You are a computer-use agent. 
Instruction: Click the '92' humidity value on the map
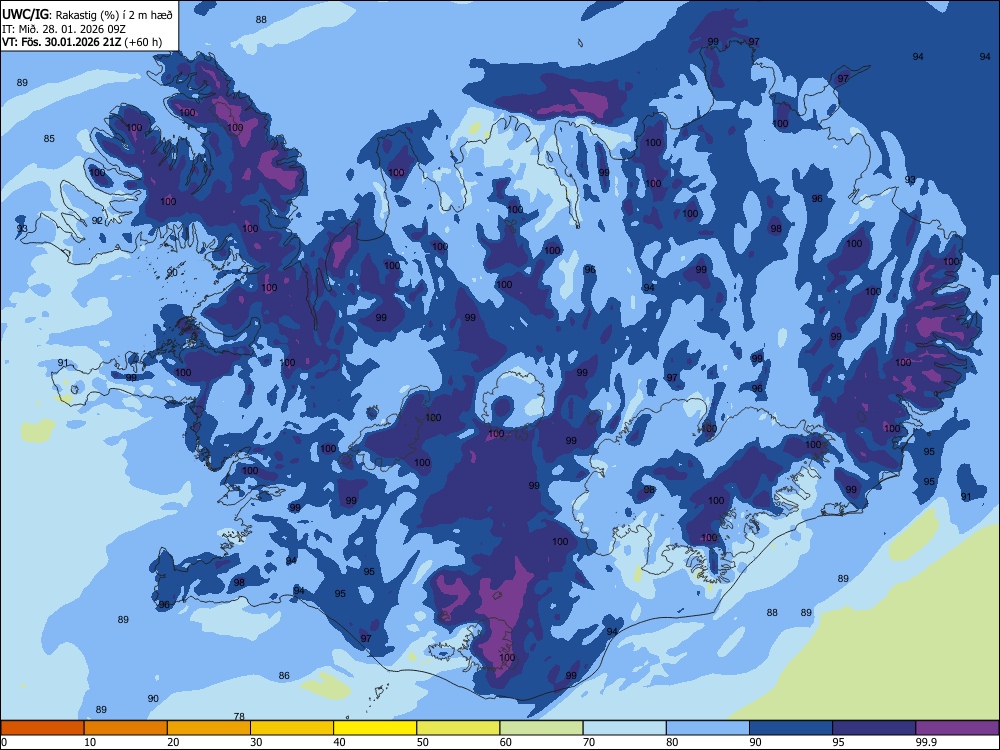(x=97, y=220)
